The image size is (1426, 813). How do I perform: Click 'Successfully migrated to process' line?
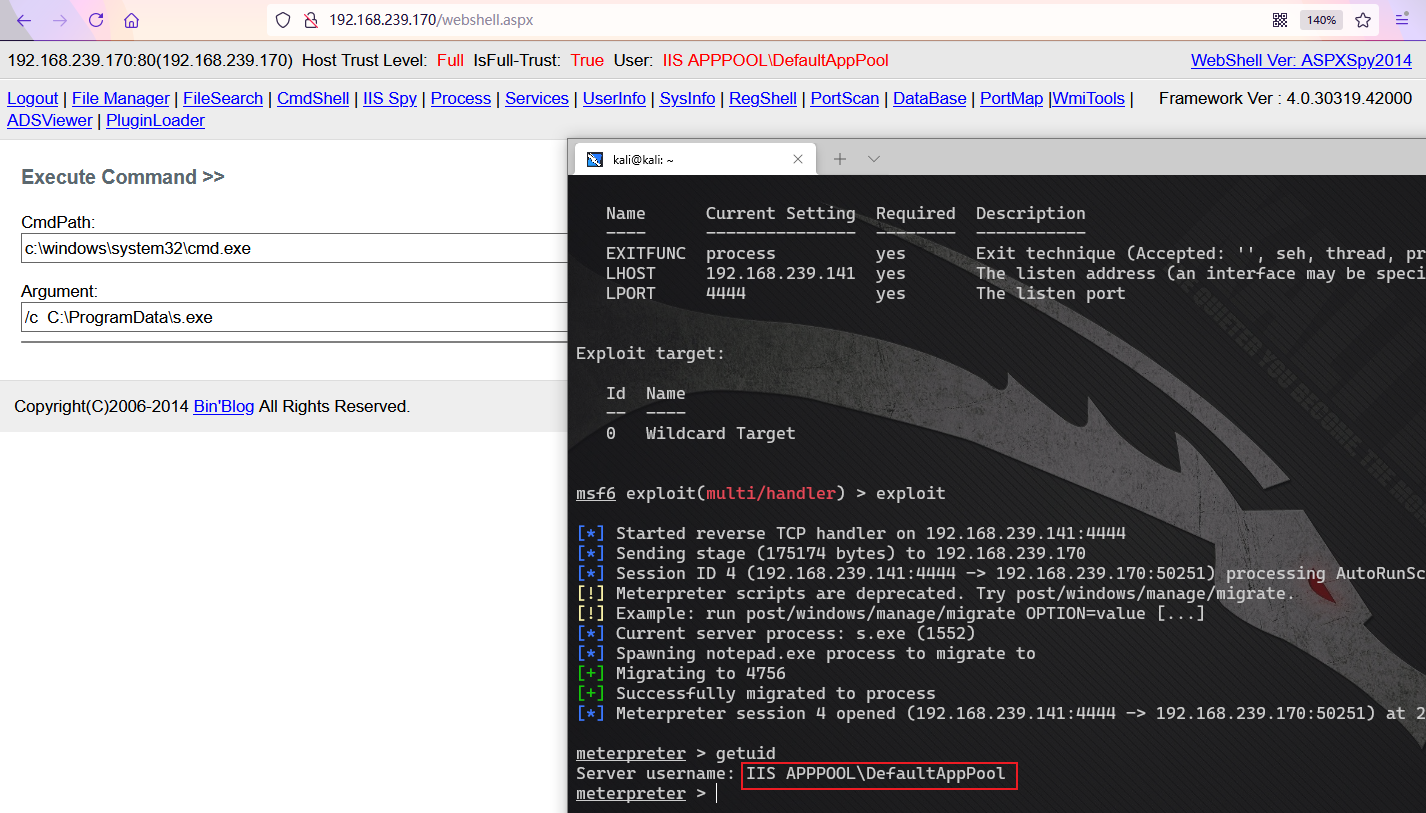756,693
